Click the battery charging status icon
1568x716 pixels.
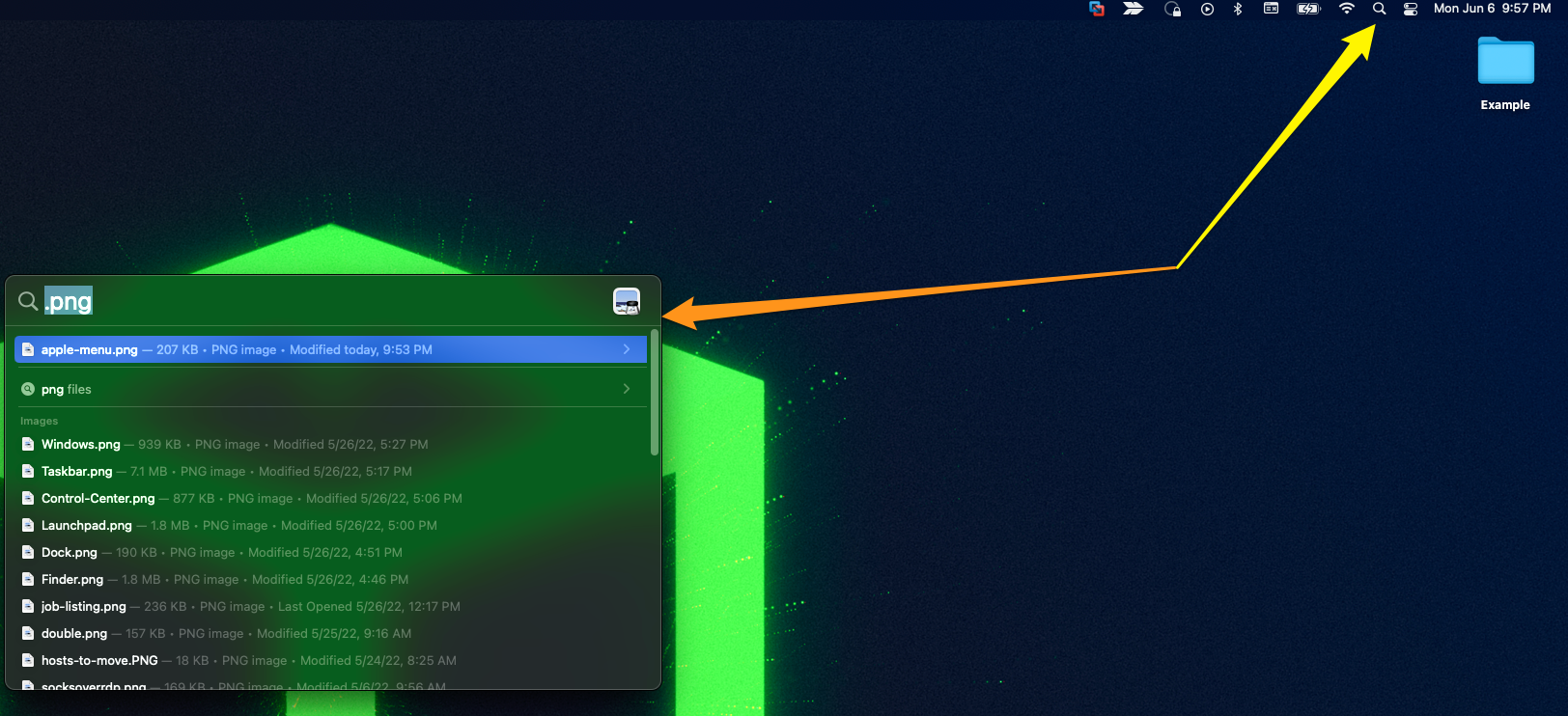(x=1308, y=9)
